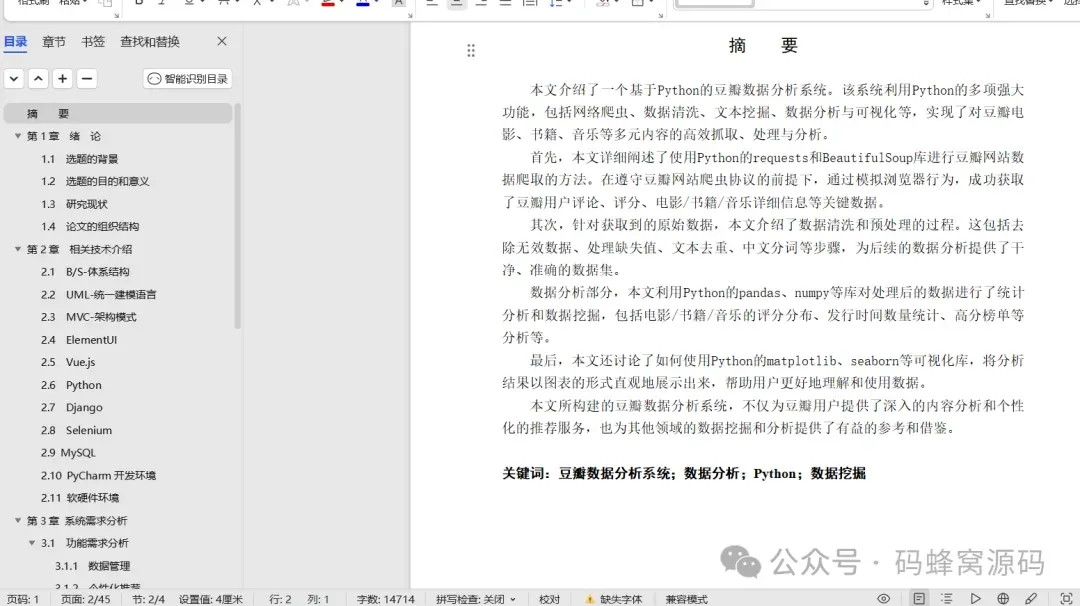Switch to outline view icon
1080x606 pixels.
pyautogui.click(x=947, y=598)
